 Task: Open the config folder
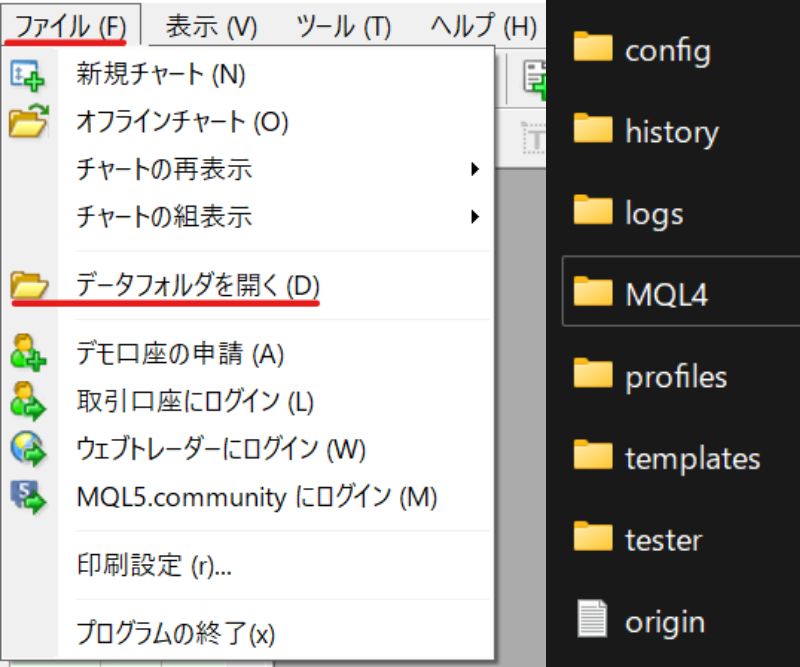(667, 49)
